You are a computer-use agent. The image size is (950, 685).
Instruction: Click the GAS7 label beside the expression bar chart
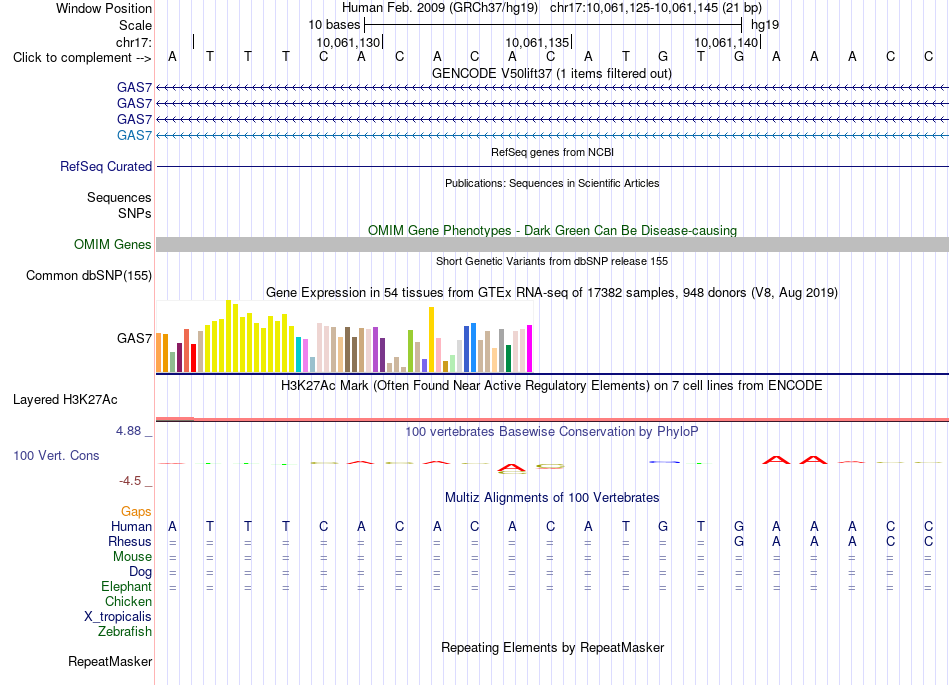tap(135, 339)
